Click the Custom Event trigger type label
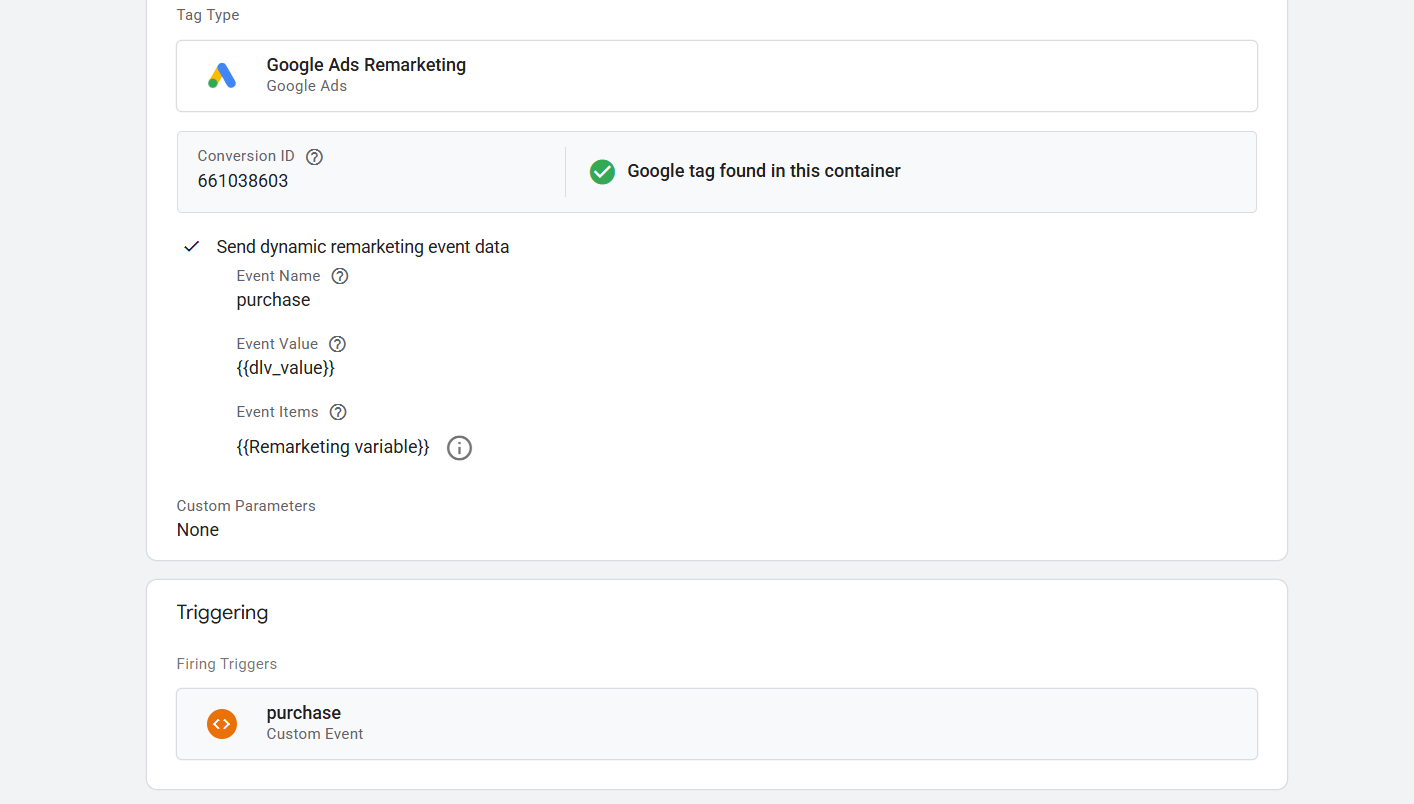The image size is (1414, 804). [315, 734]
